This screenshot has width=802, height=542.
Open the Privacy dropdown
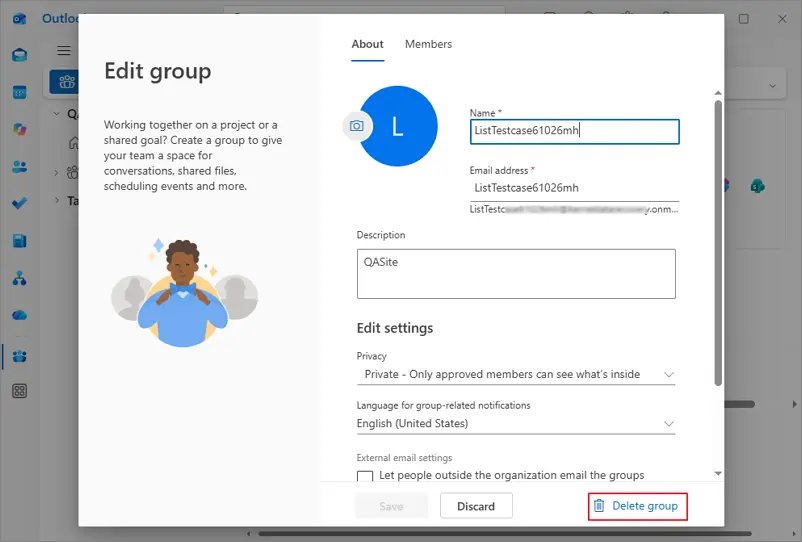point(516,374)
